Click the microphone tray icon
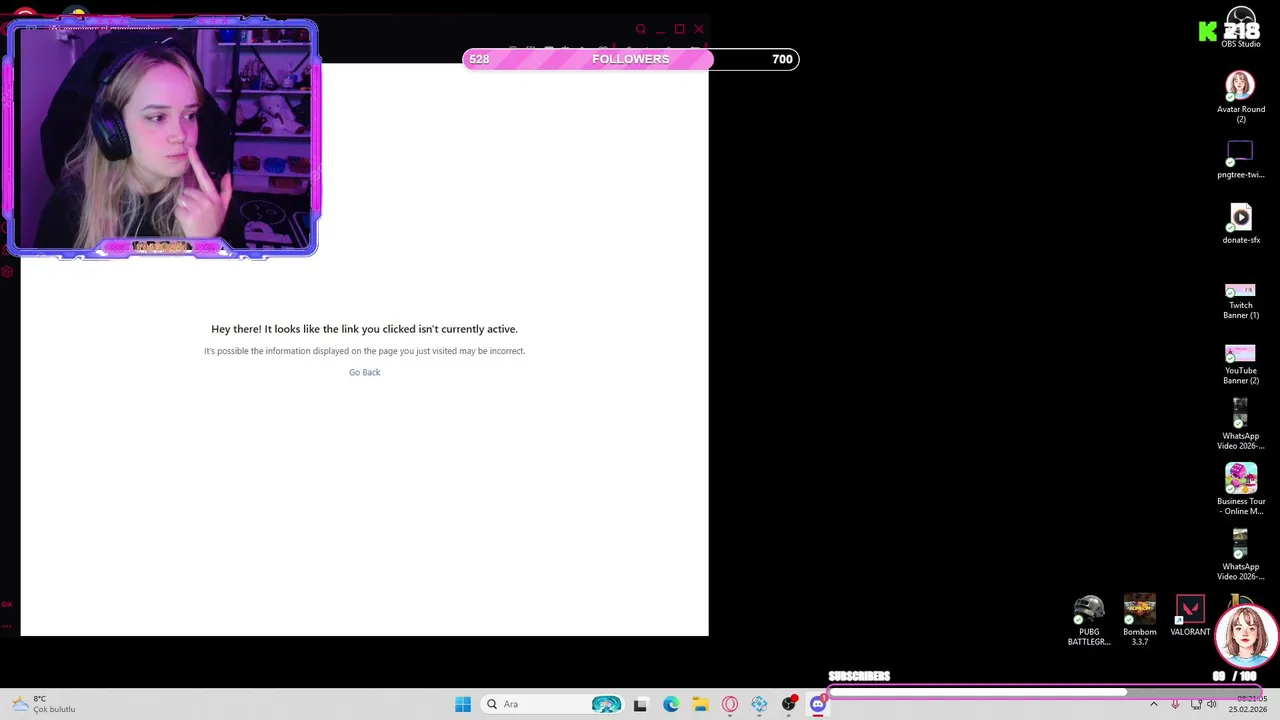The width and height of the screenshot is (1280, 720). pyautogui.click(x=1175, y=704)
